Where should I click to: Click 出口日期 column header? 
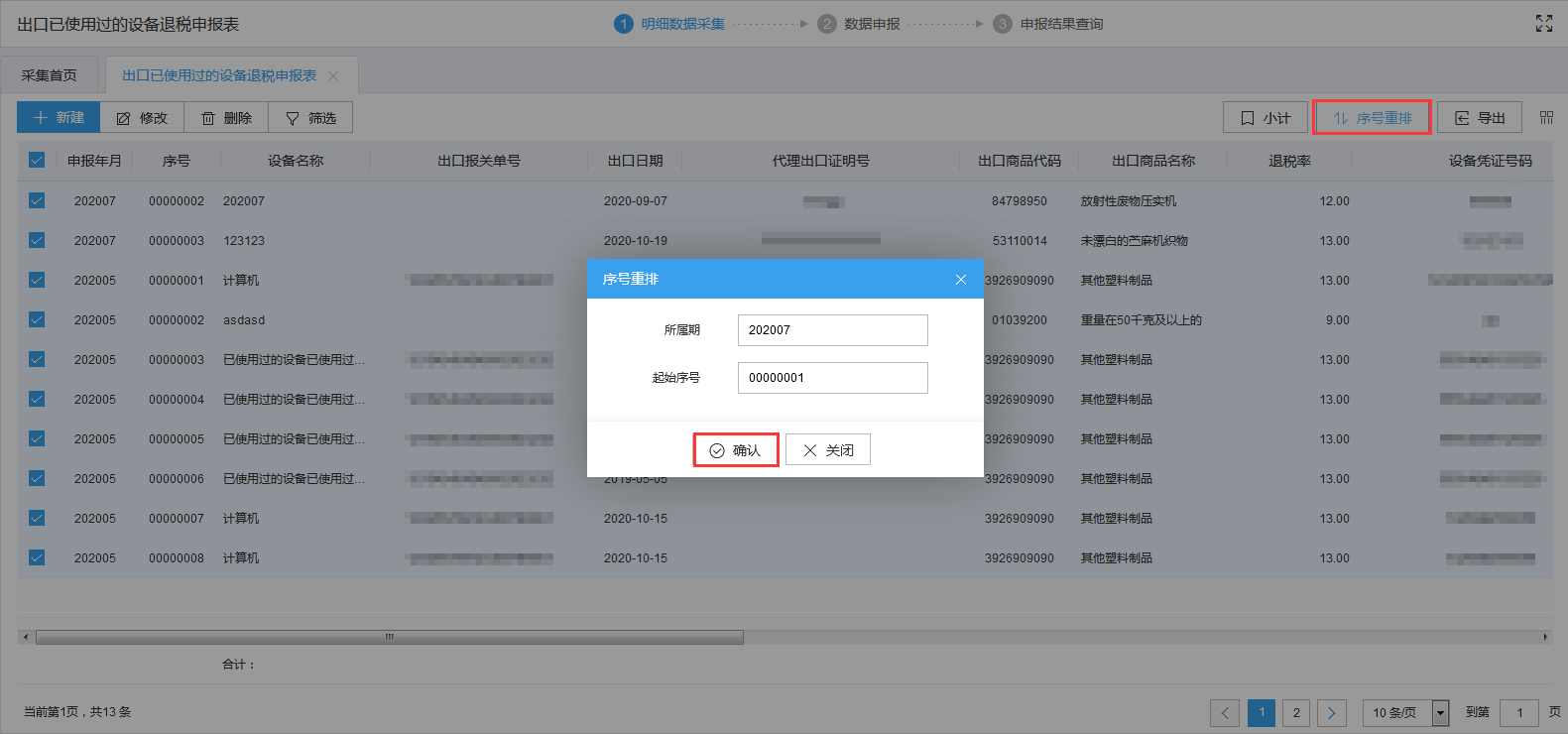(636, 161)
